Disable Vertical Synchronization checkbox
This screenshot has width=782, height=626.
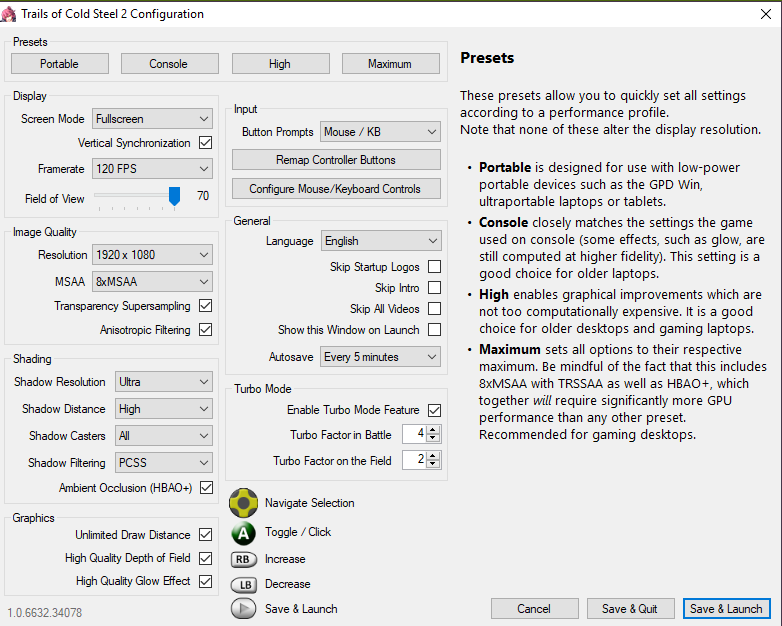point(206,143)
